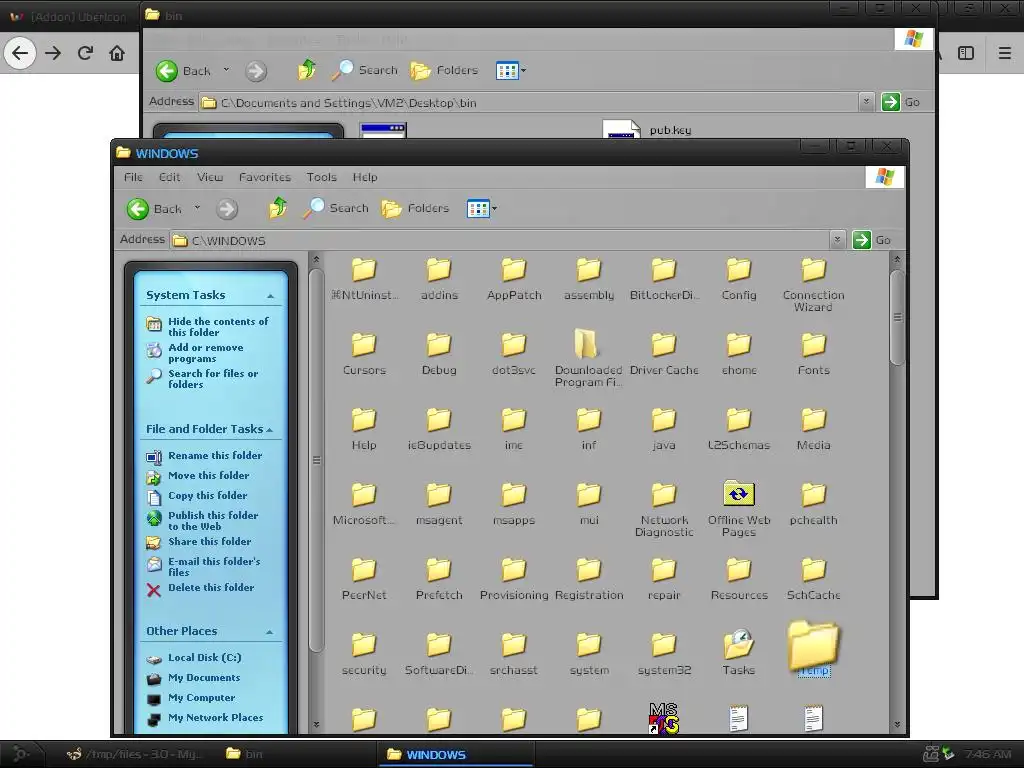
Task: Open Search in the WINDOWS toolbar
Action: click(336, 208)
